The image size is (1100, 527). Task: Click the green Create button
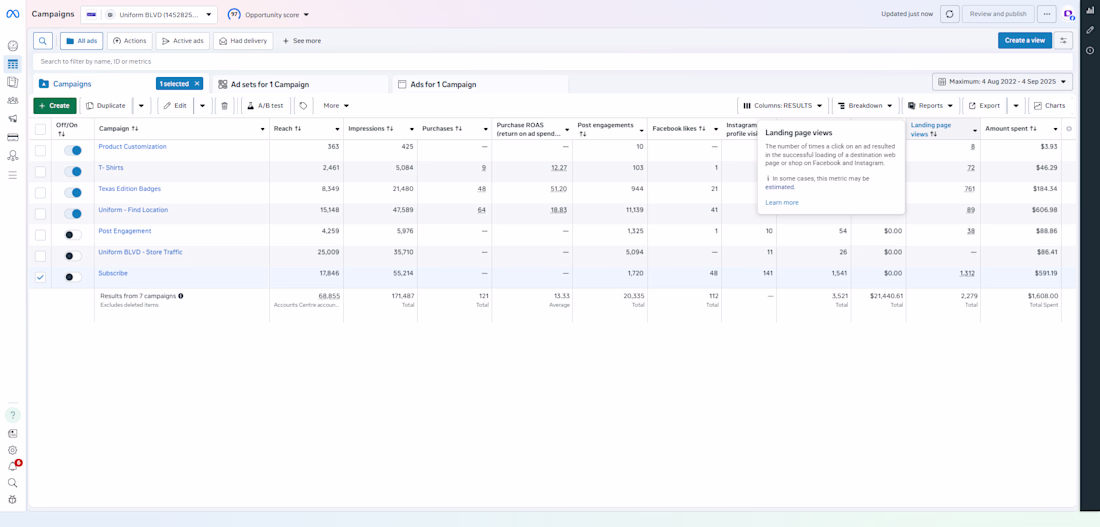tap(55, 106)
